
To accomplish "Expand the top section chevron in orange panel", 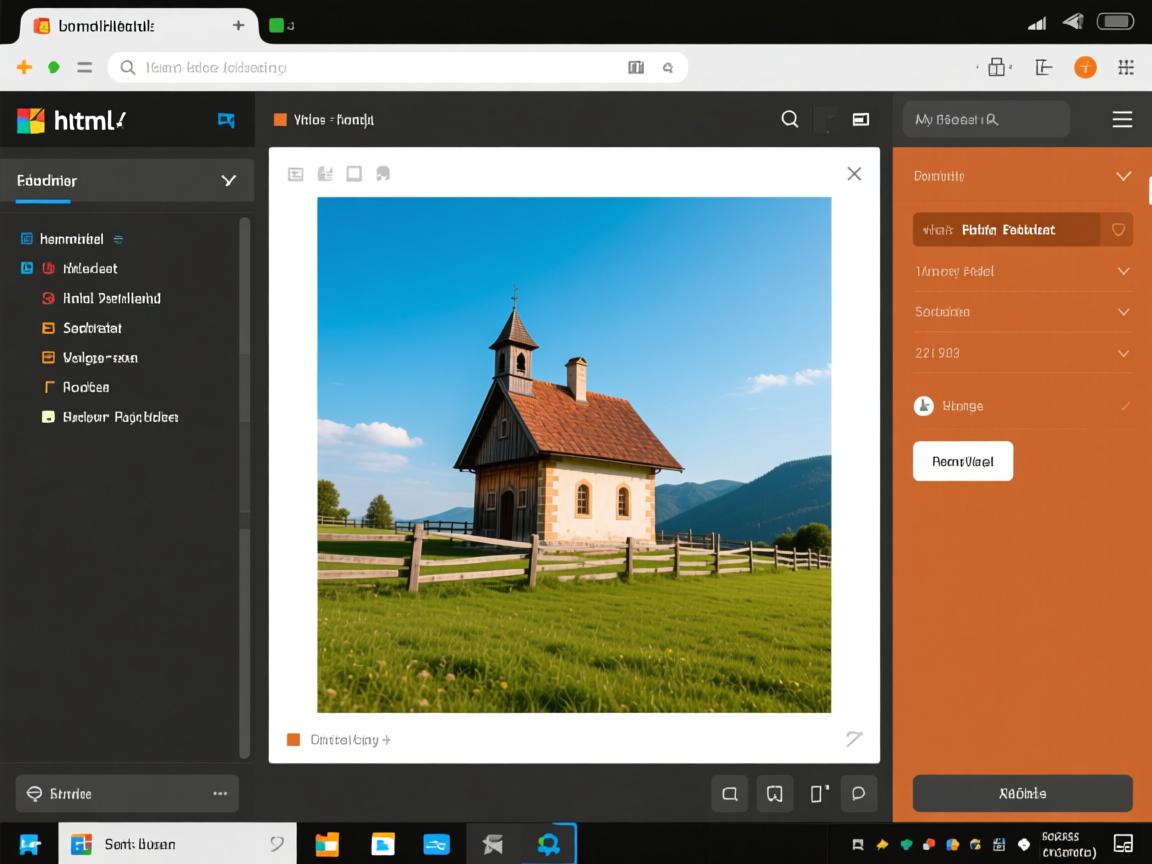I will click(1123, 176).
